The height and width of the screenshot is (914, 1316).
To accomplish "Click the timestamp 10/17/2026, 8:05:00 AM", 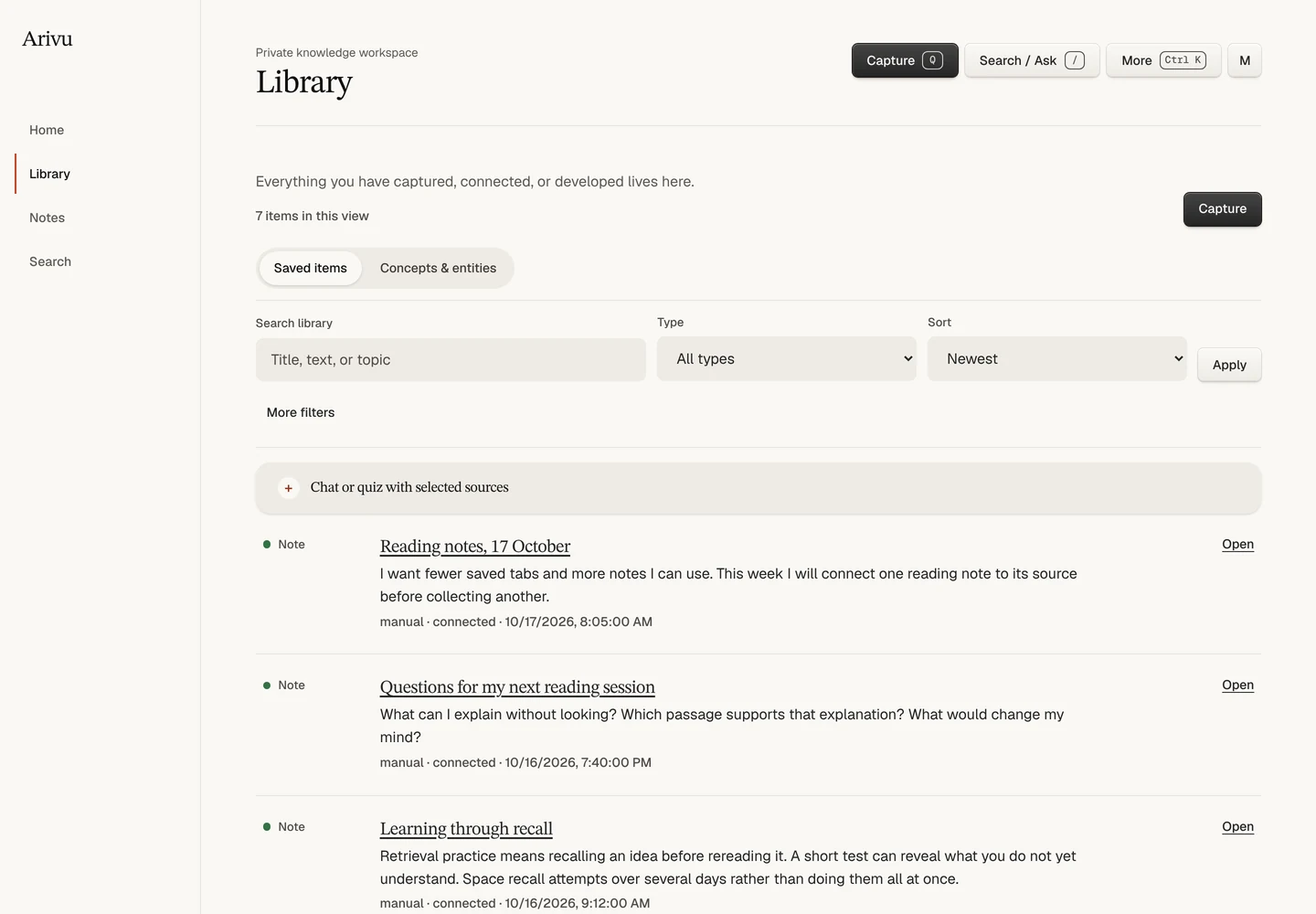I will pyautogui.click(x=578, y=622).
